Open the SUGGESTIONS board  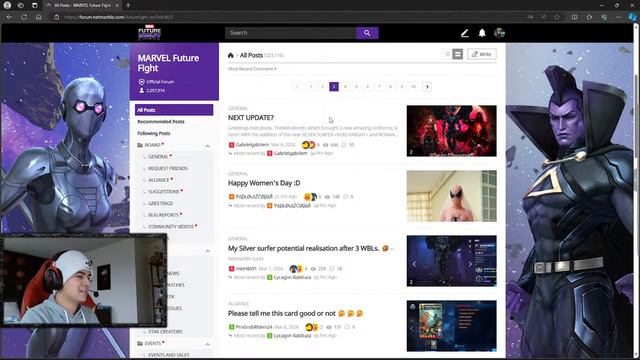tap(164, 191)
